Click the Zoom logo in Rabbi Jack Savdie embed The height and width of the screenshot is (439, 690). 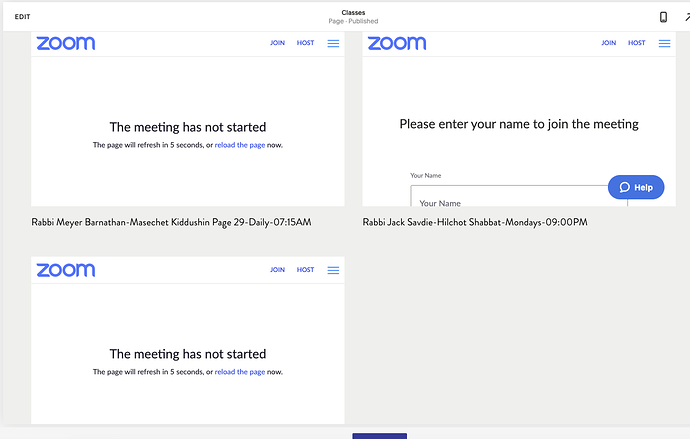(x=397, y=43)
